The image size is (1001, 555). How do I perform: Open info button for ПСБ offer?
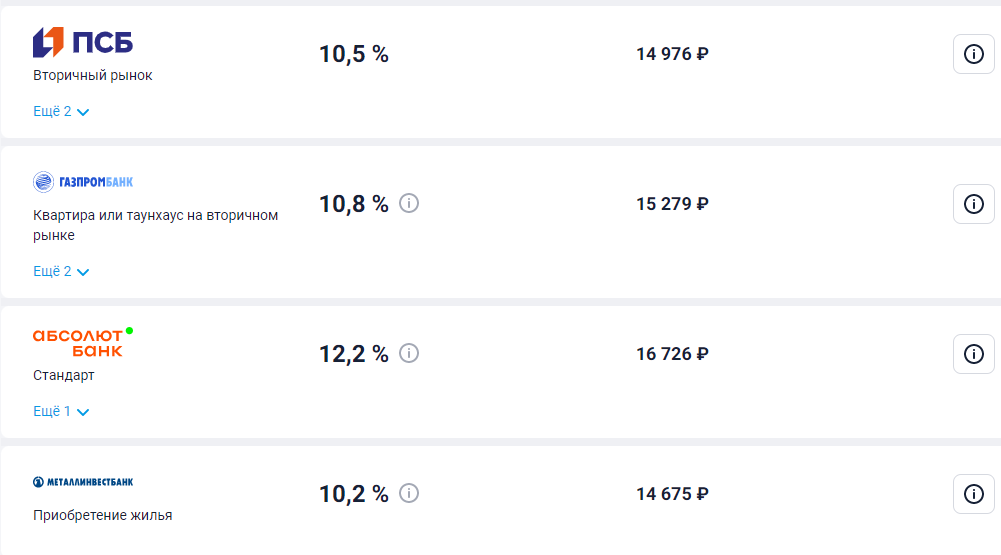coord(974,54)
